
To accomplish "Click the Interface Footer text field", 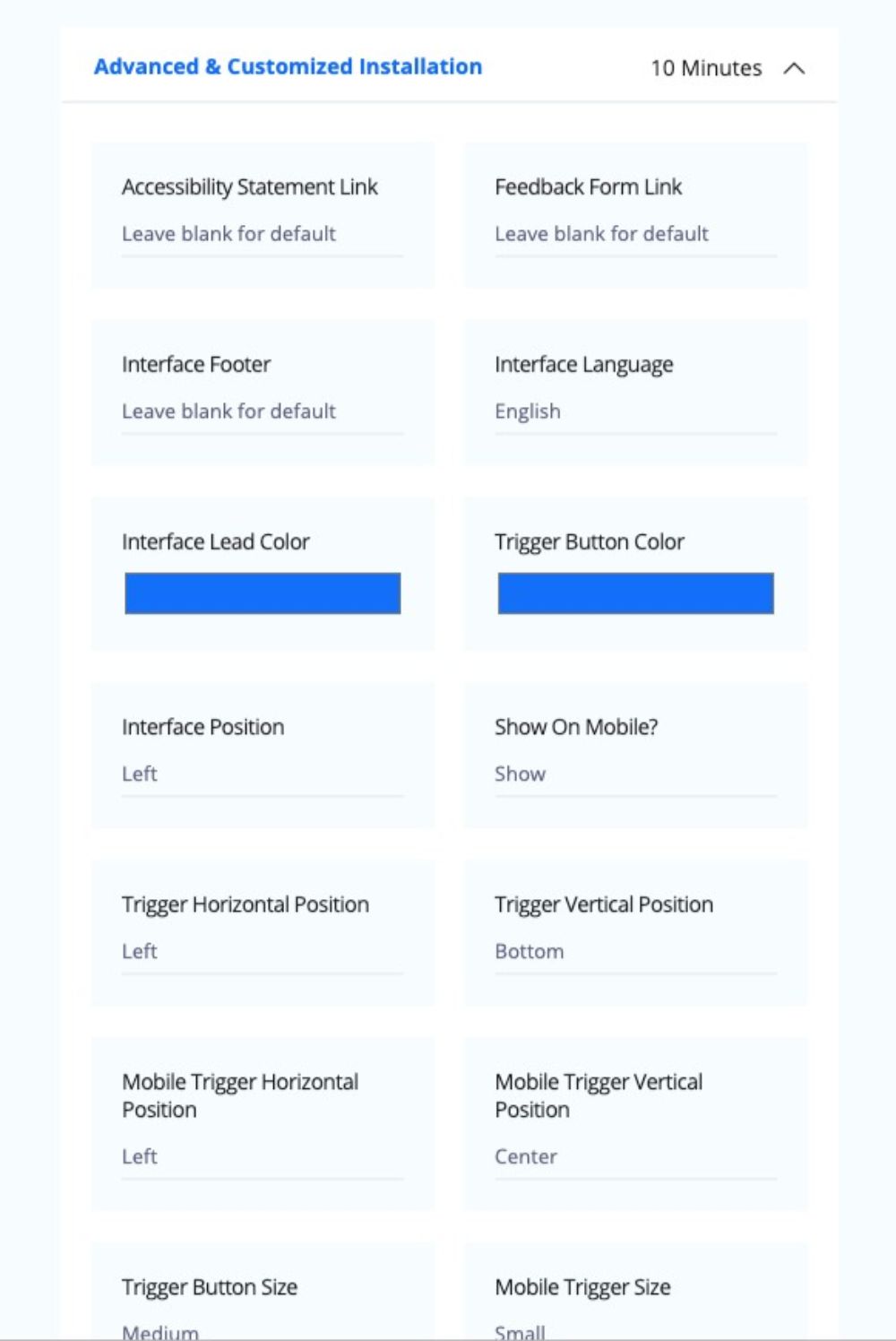I will (x=263, y=411).
